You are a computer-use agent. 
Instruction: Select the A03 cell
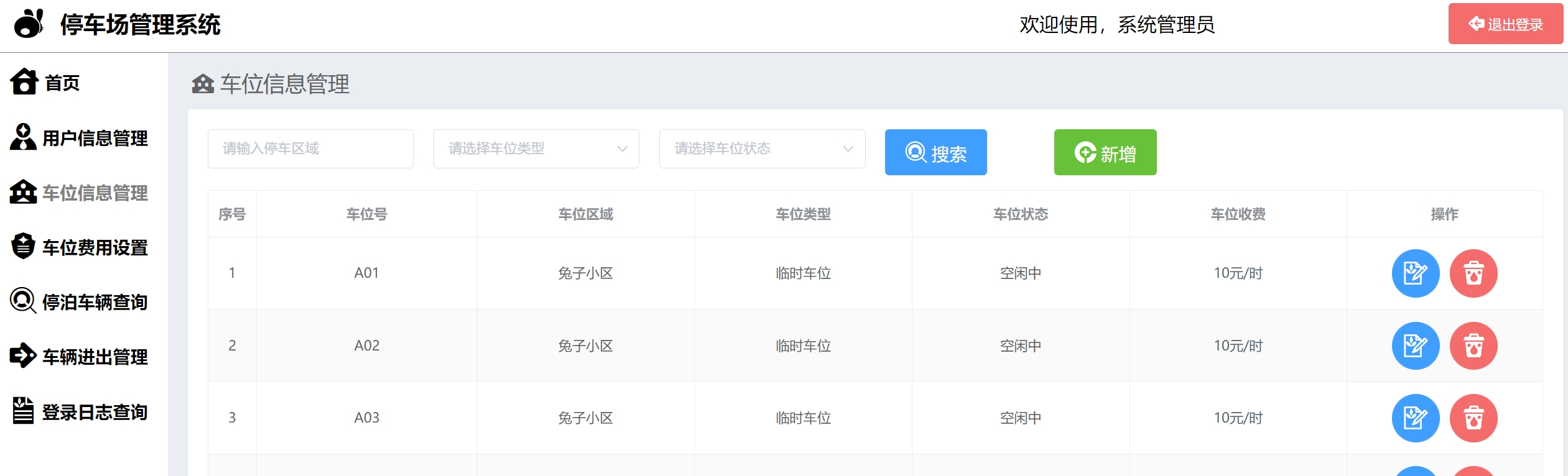367,418
